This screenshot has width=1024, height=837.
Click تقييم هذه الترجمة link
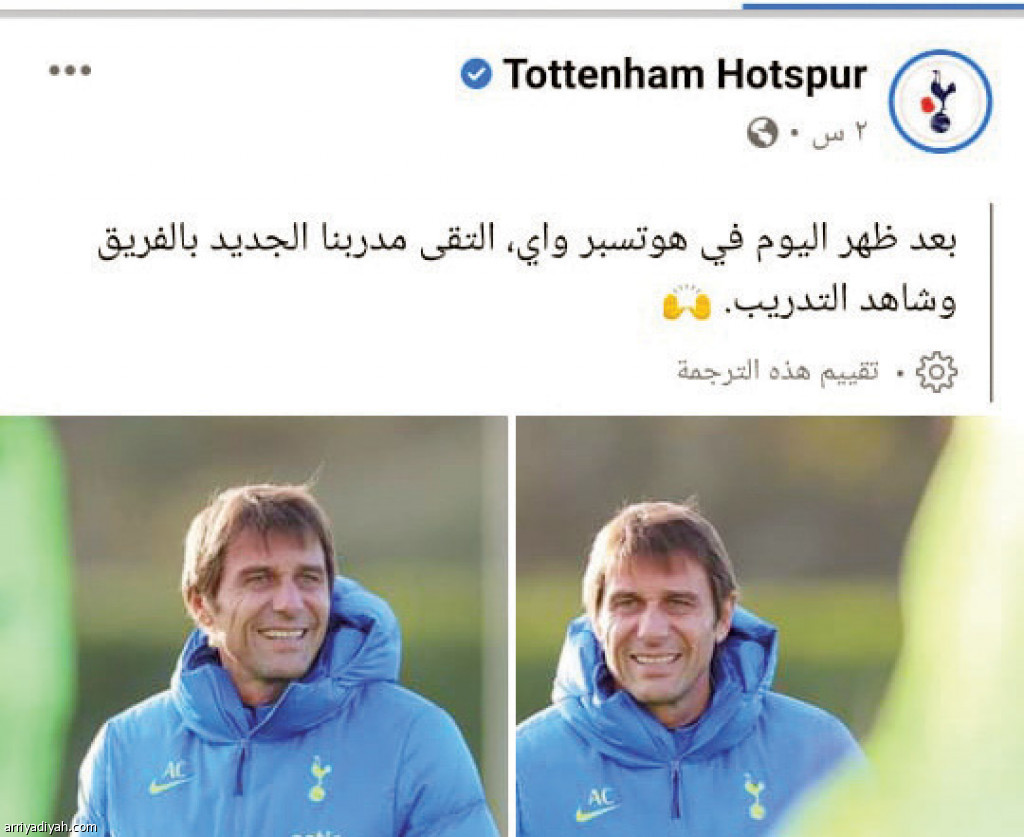[x=778, y=371]
